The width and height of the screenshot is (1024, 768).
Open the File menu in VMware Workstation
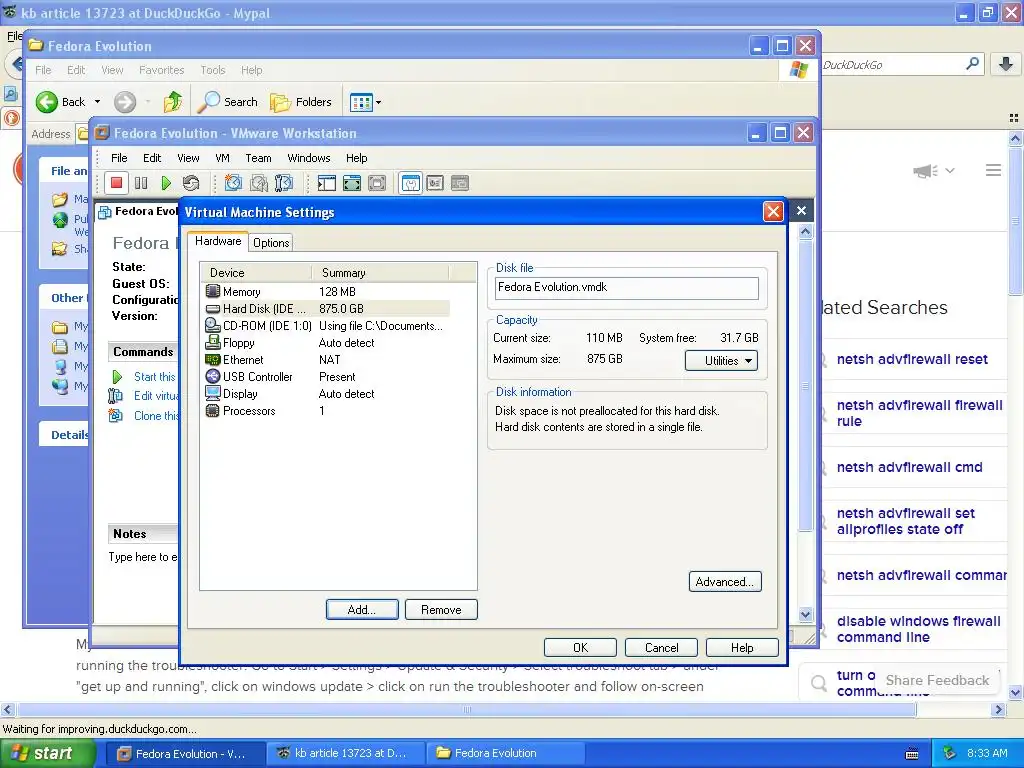coord(119,158)
